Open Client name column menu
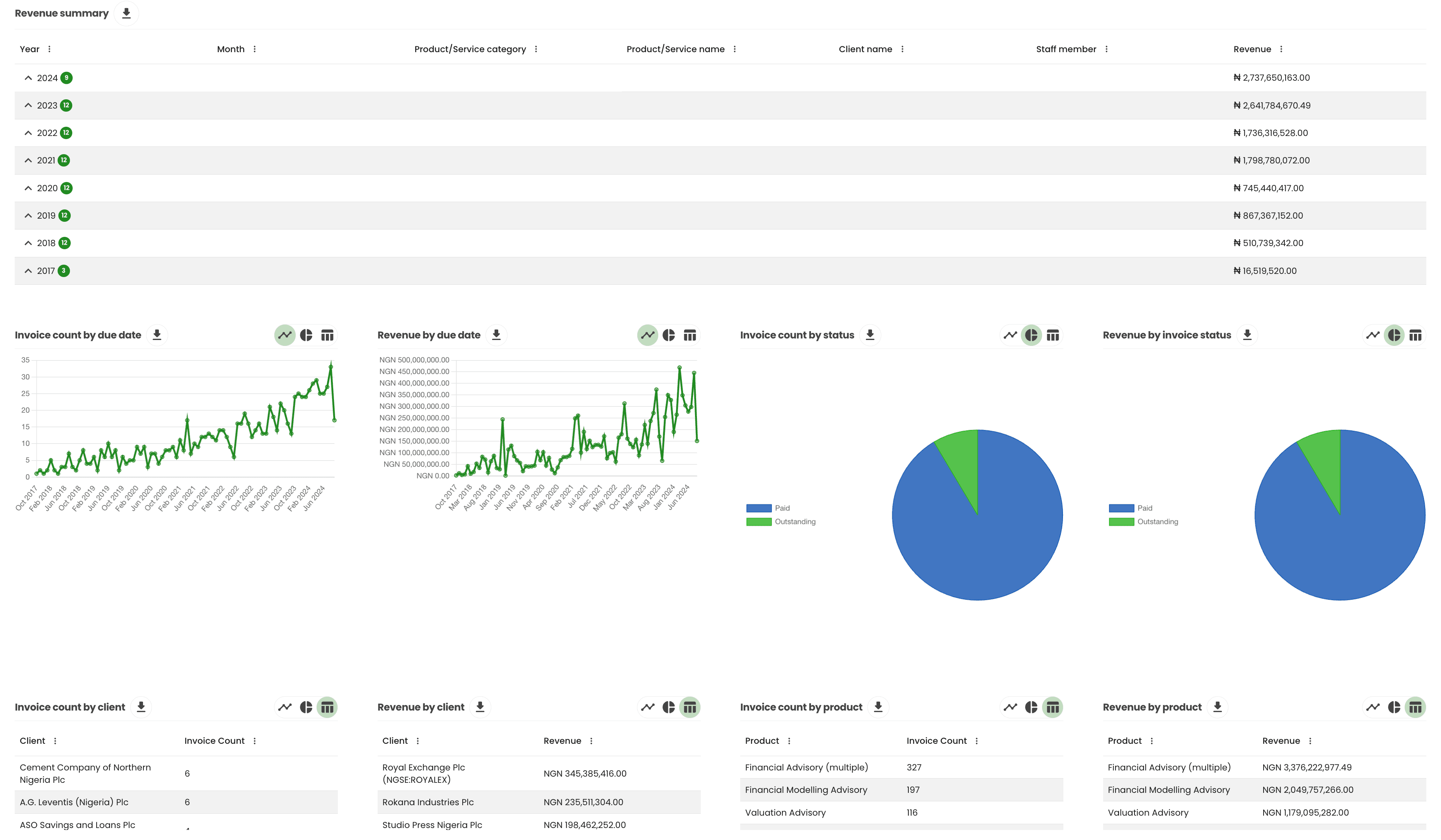1441x840 pixels. pos(902,49)
